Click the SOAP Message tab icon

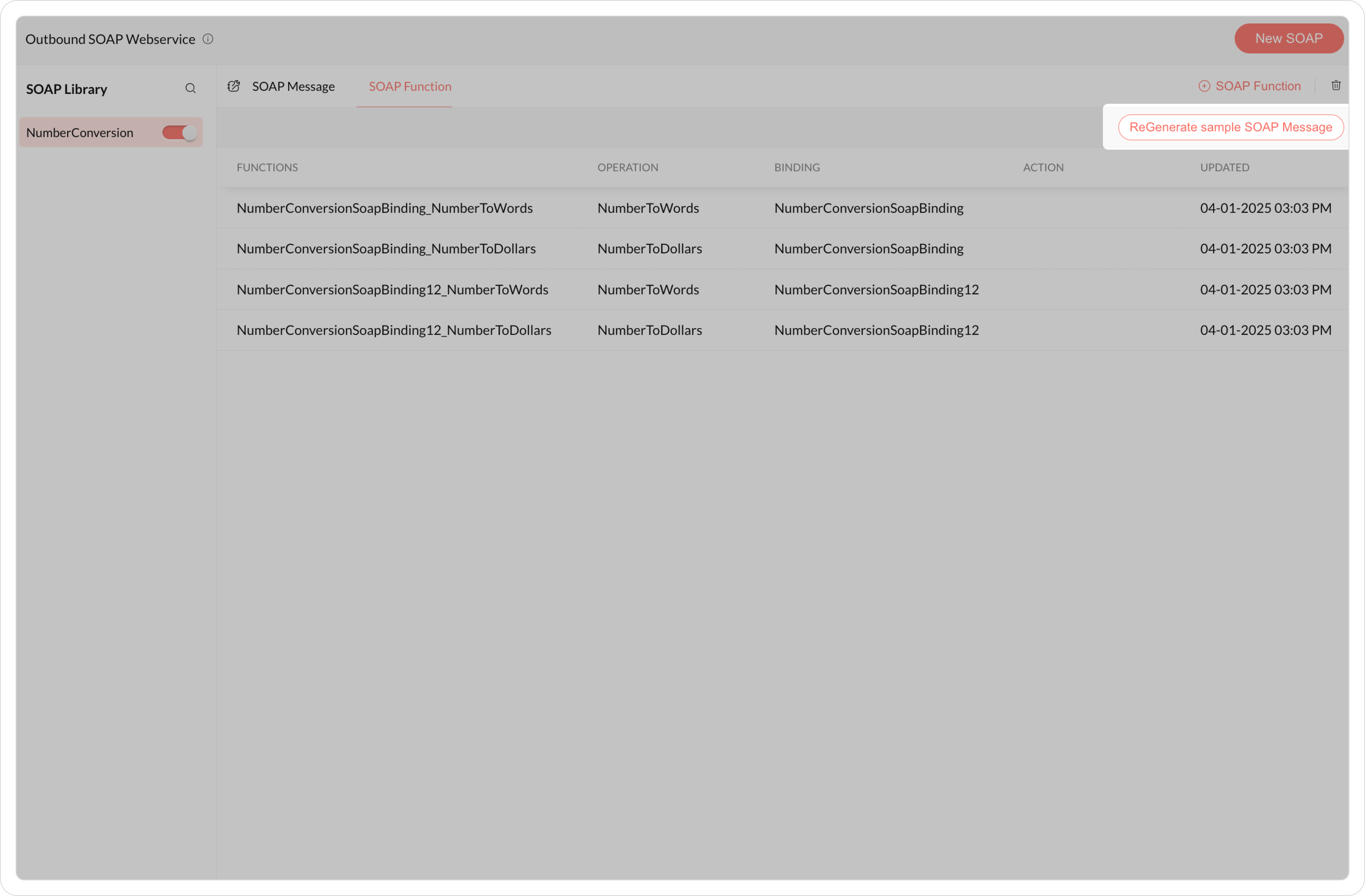pos(234,86)
